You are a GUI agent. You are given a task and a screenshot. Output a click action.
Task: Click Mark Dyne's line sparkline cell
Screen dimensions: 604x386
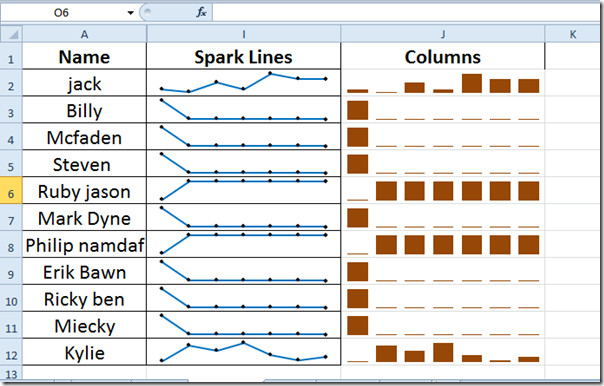243,218
